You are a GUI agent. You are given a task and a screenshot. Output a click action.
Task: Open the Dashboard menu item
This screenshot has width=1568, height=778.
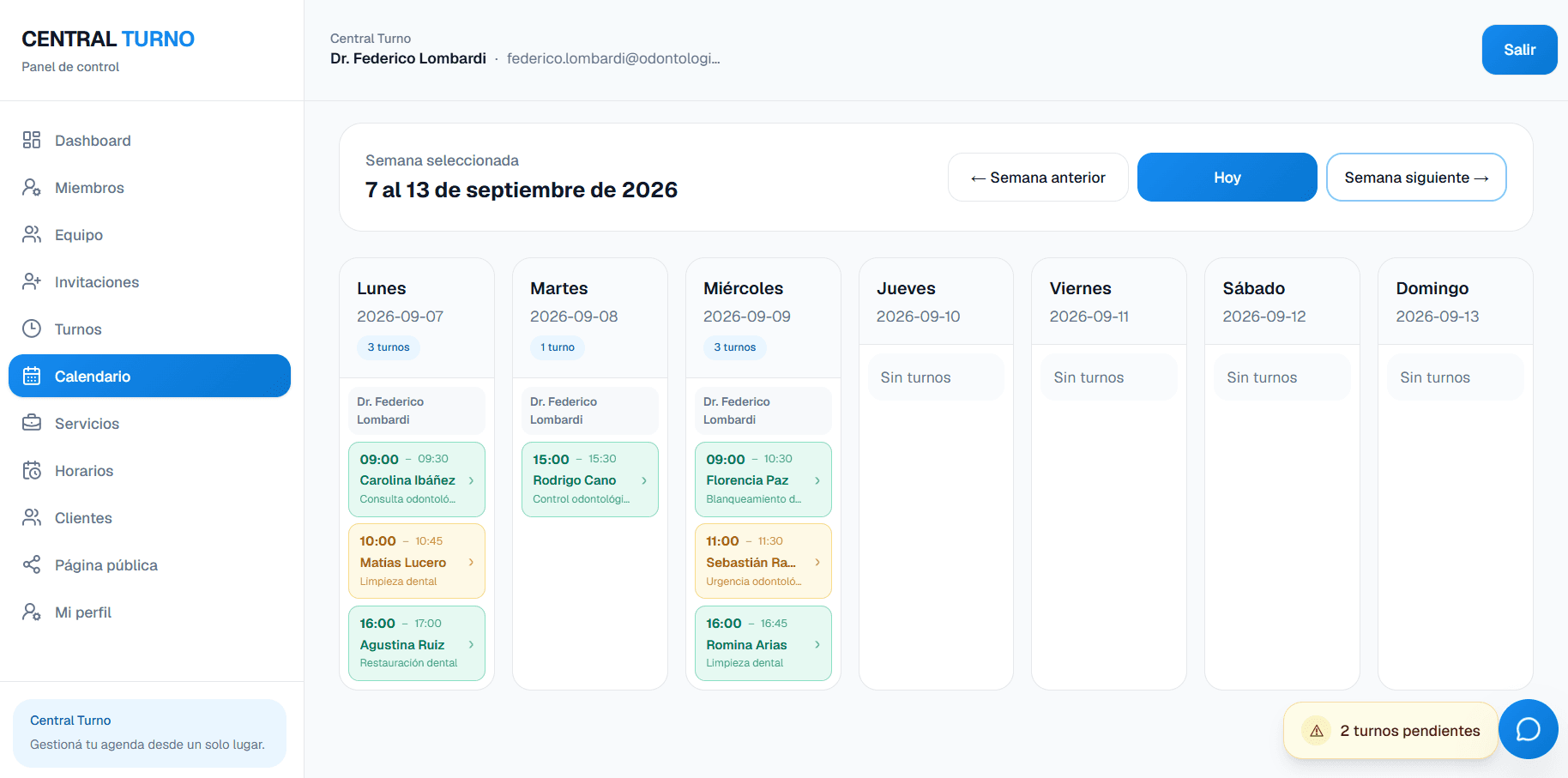point(149,140)
